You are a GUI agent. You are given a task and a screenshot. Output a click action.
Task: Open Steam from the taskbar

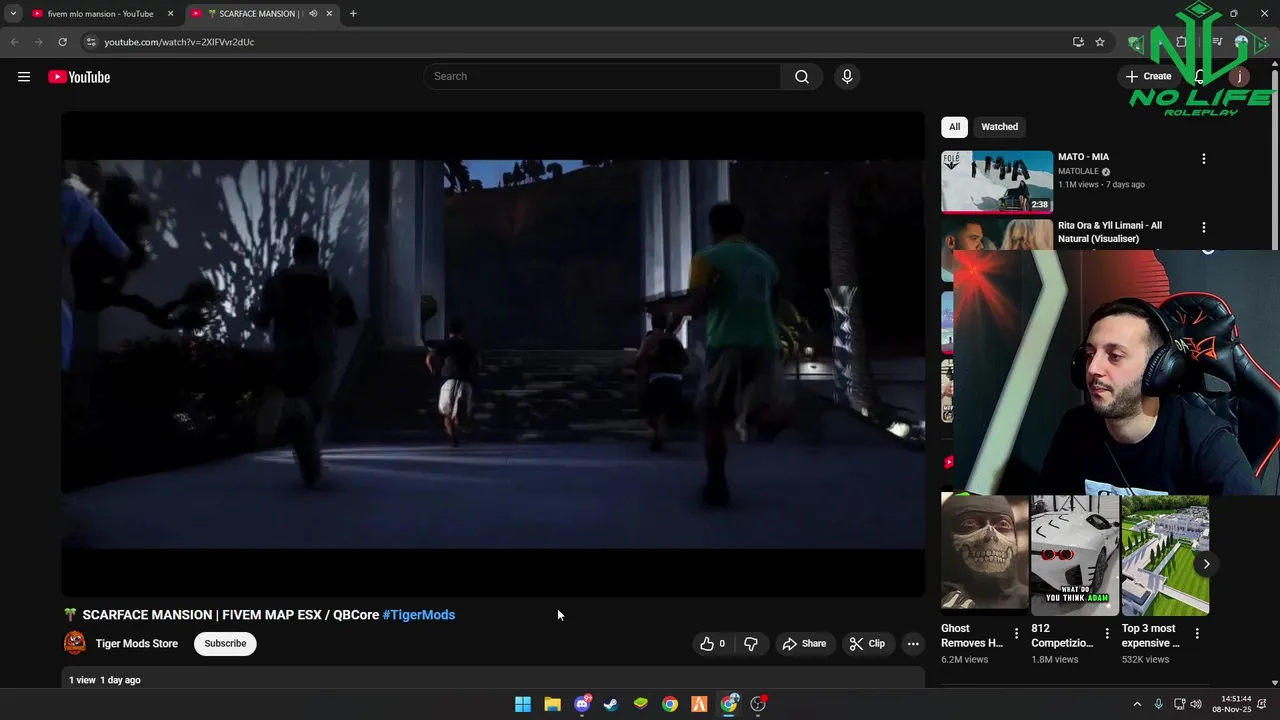pos(611,704)
